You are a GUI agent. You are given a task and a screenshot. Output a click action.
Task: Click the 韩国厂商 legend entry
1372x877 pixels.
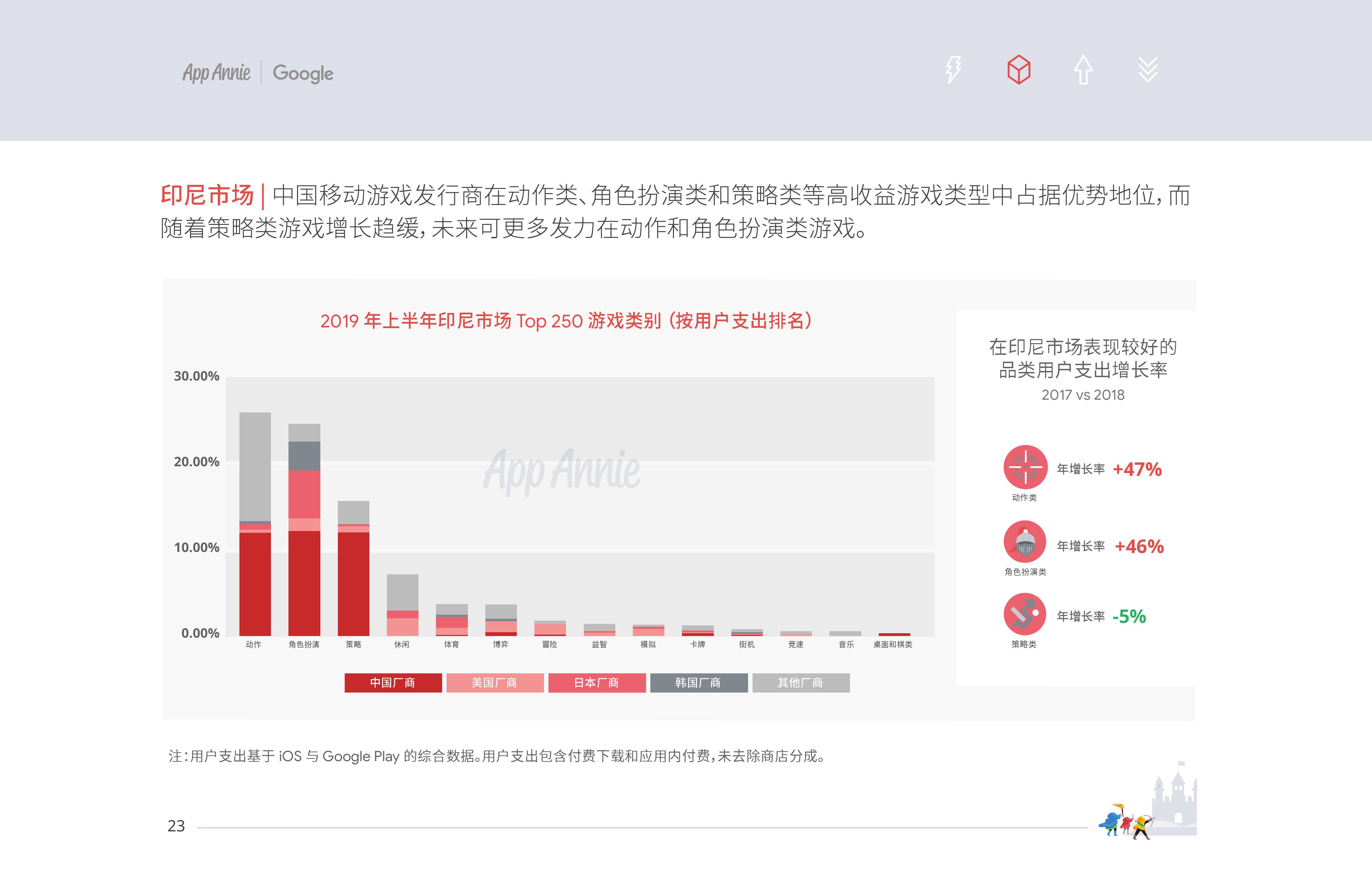[x=699, y=683]
